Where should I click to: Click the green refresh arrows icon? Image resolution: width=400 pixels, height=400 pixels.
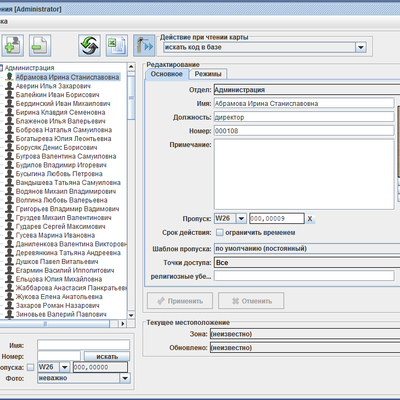point(89,45)
